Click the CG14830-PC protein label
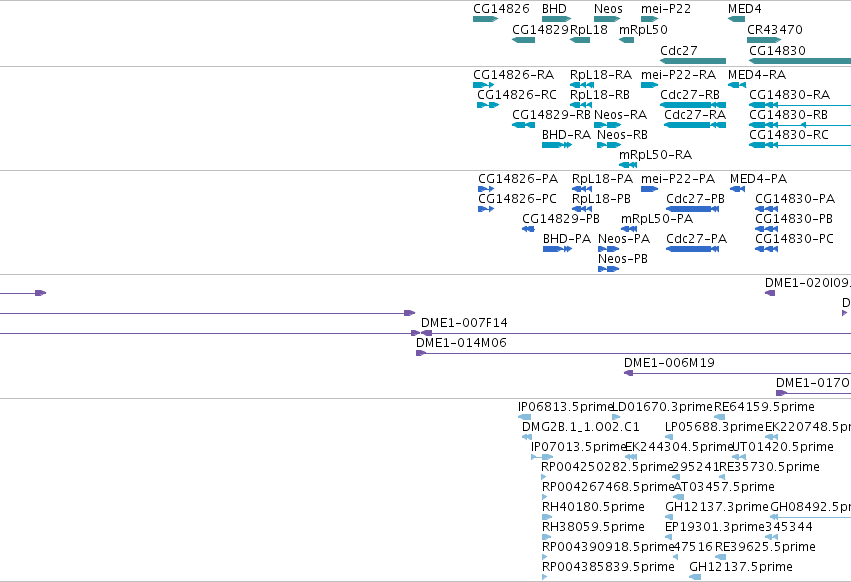The width and height of the screenshot is (851, 582). tap(795, 239)
